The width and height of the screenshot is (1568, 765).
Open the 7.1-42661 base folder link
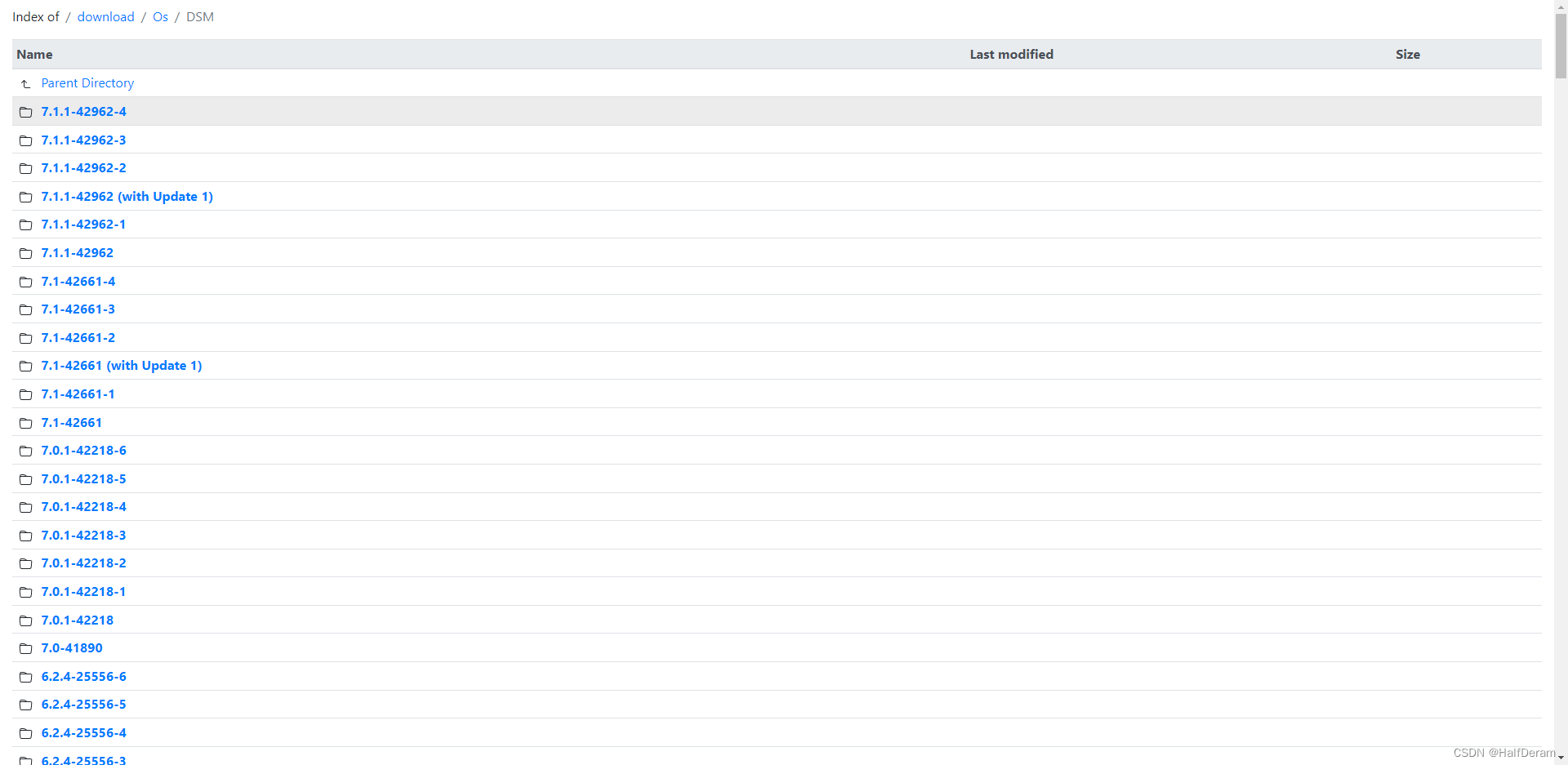72,423
